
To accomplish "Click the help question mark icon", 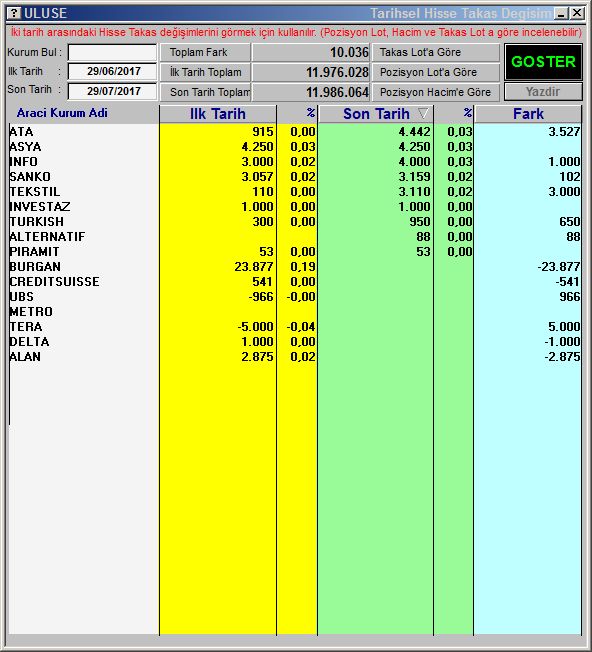I will click(x=14, y=13).
